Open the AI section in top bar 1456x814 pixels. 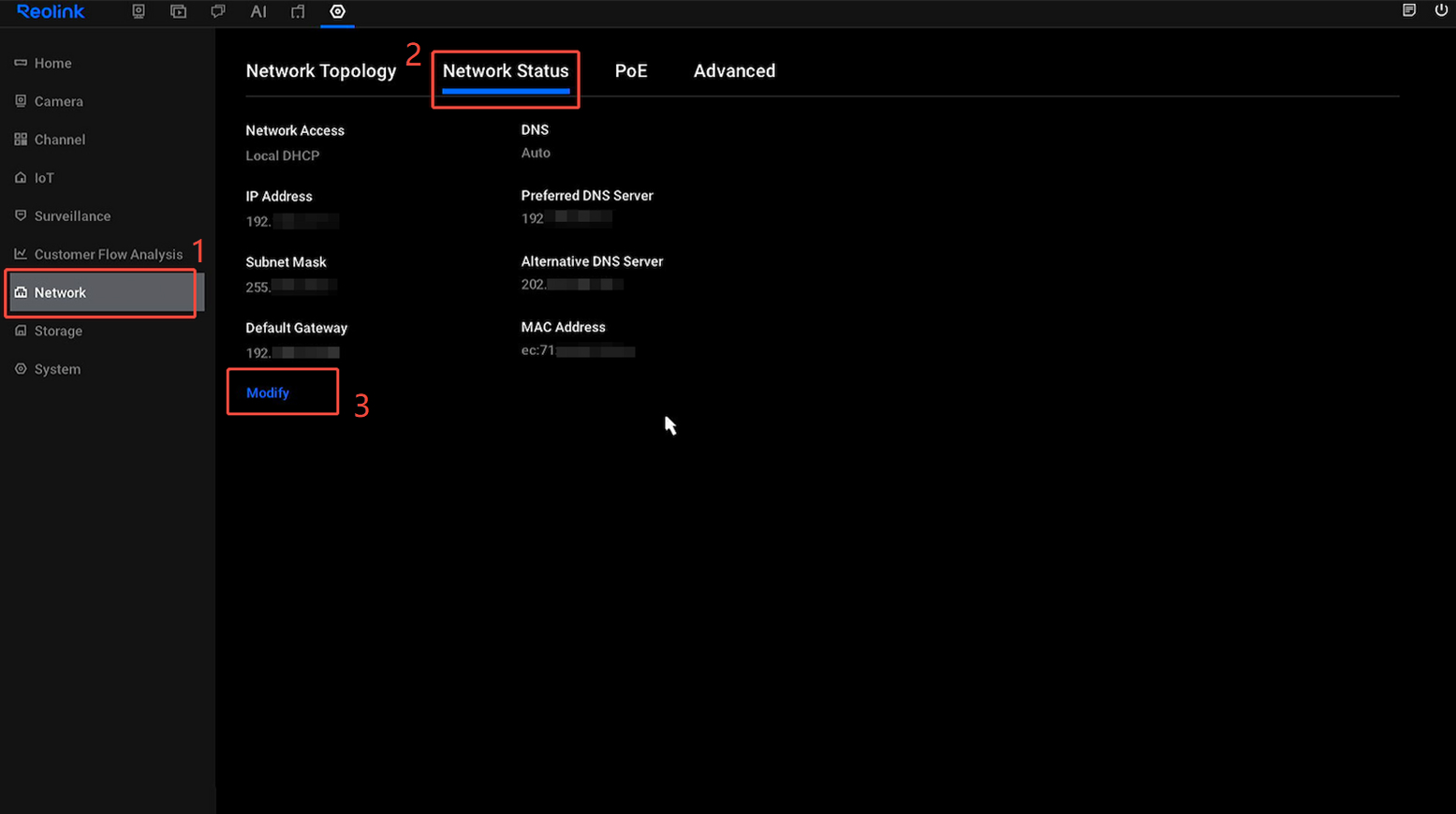[x=258, y=11]
